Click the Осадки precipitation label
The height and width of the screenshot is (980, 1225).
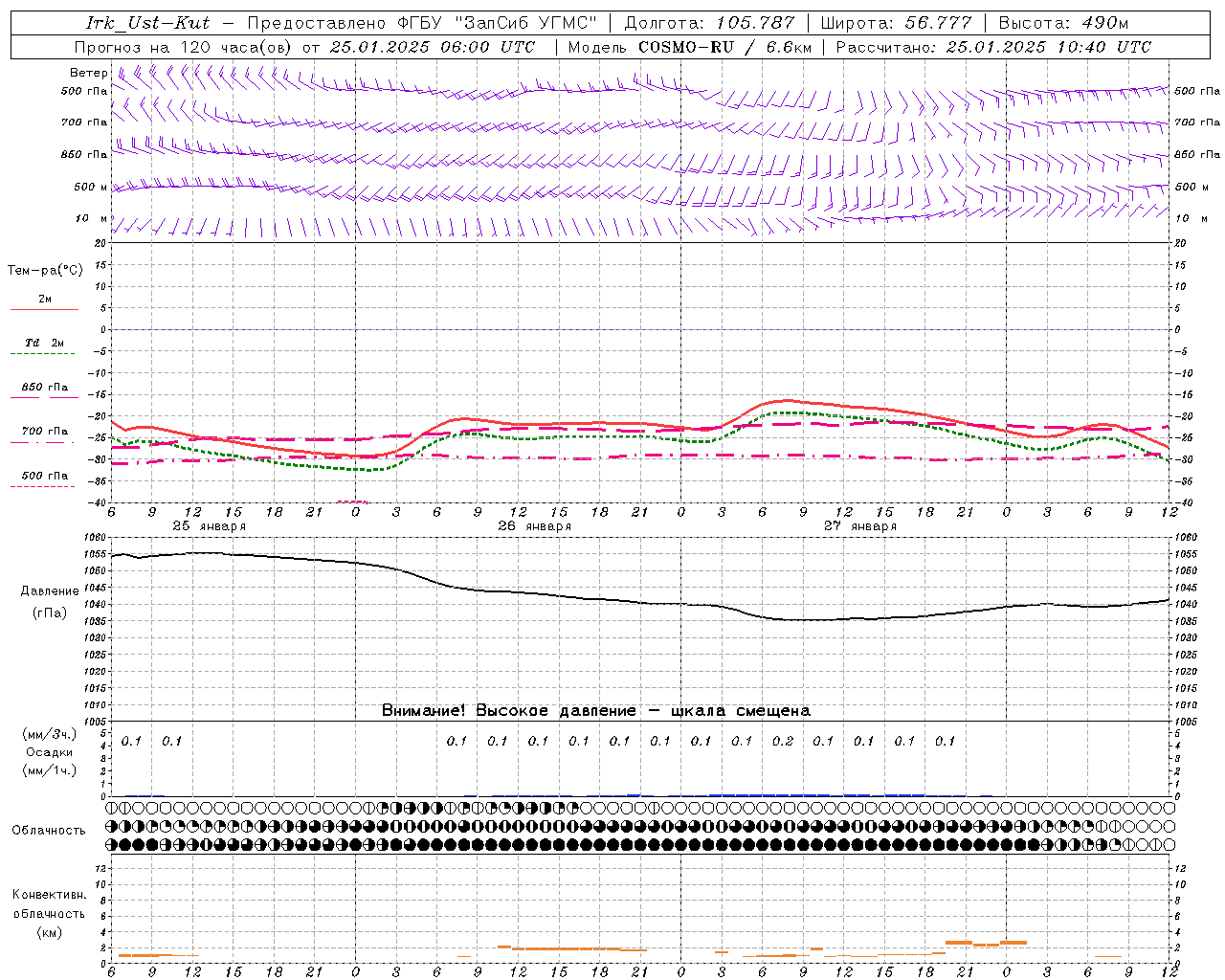pyautogui.click(x=50, y=752)
